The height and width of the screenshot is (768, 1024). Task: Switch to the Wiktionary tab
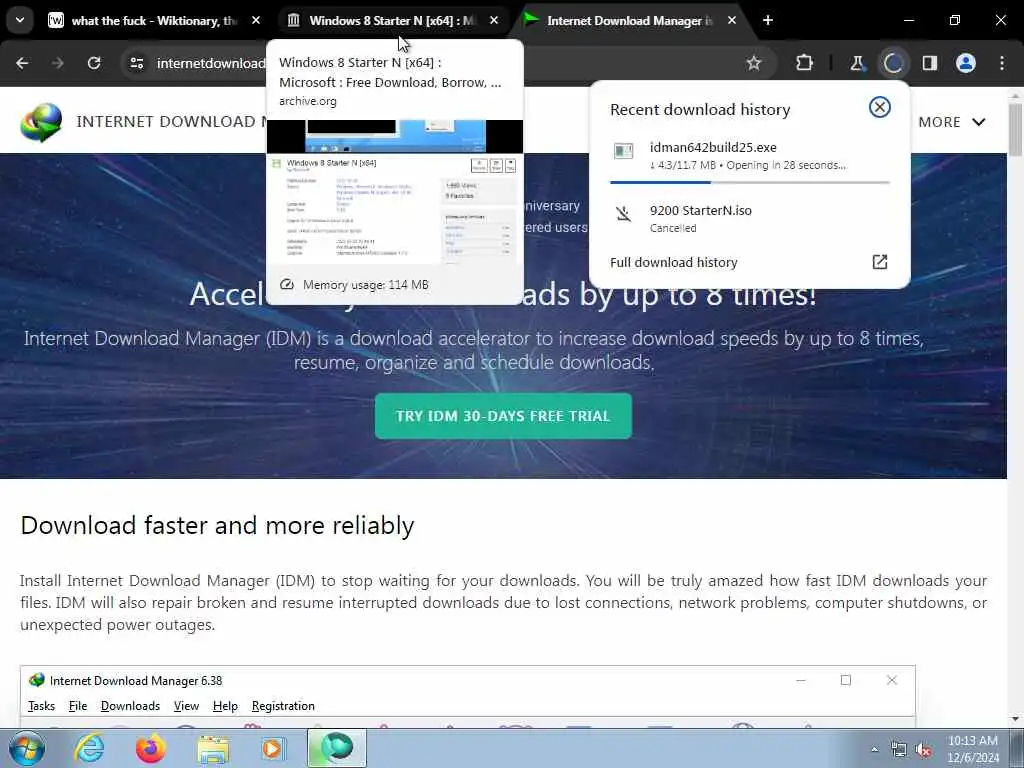[155, 21]
